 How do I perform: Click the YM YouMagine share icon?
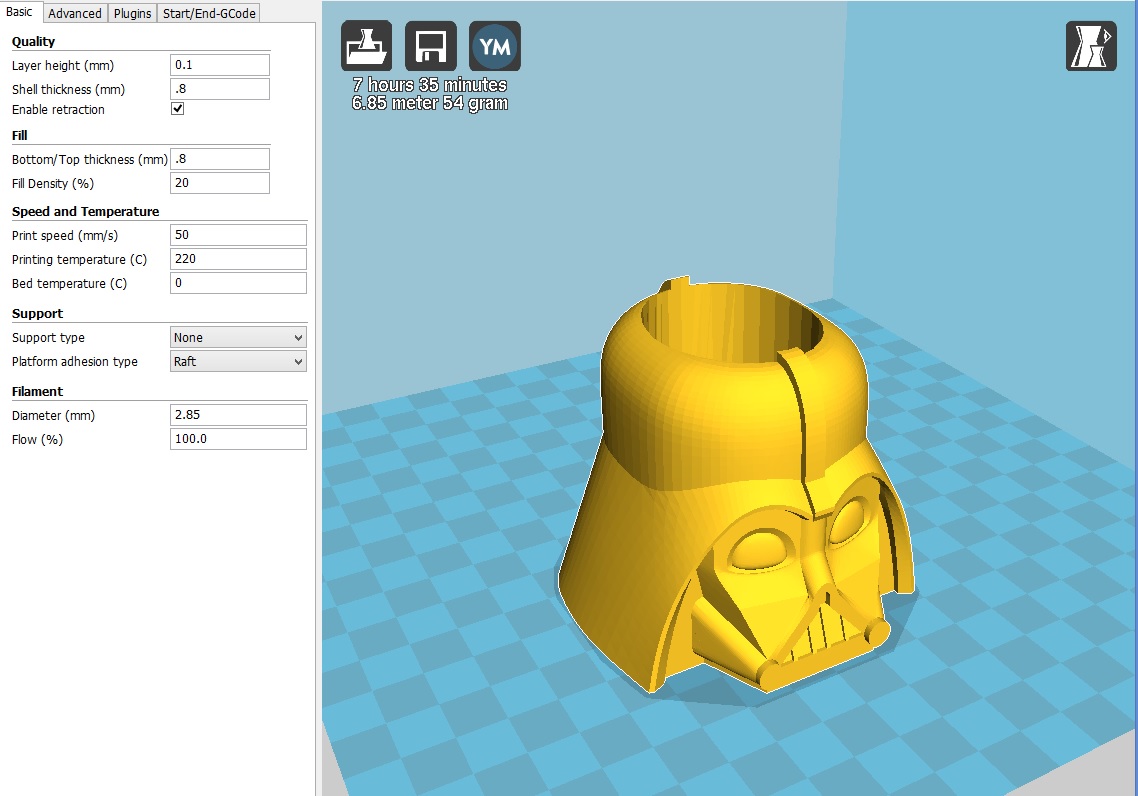coord(495,46)
